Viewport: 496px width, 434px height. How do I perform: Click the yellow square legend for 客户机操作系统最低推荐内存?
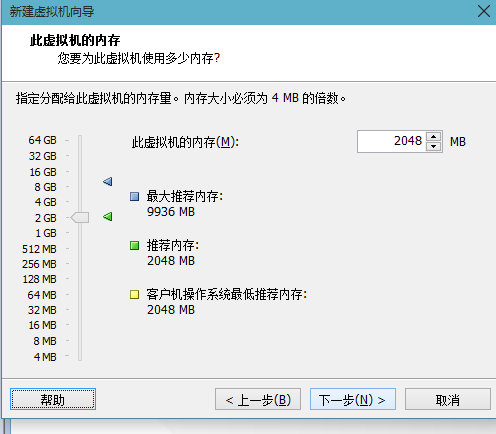point(134,295)
